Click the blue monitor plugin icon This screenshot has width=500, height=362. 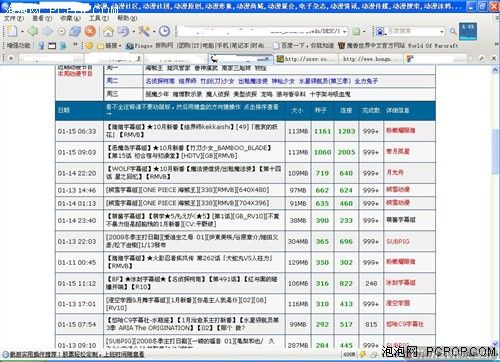(x=63, y=46)
